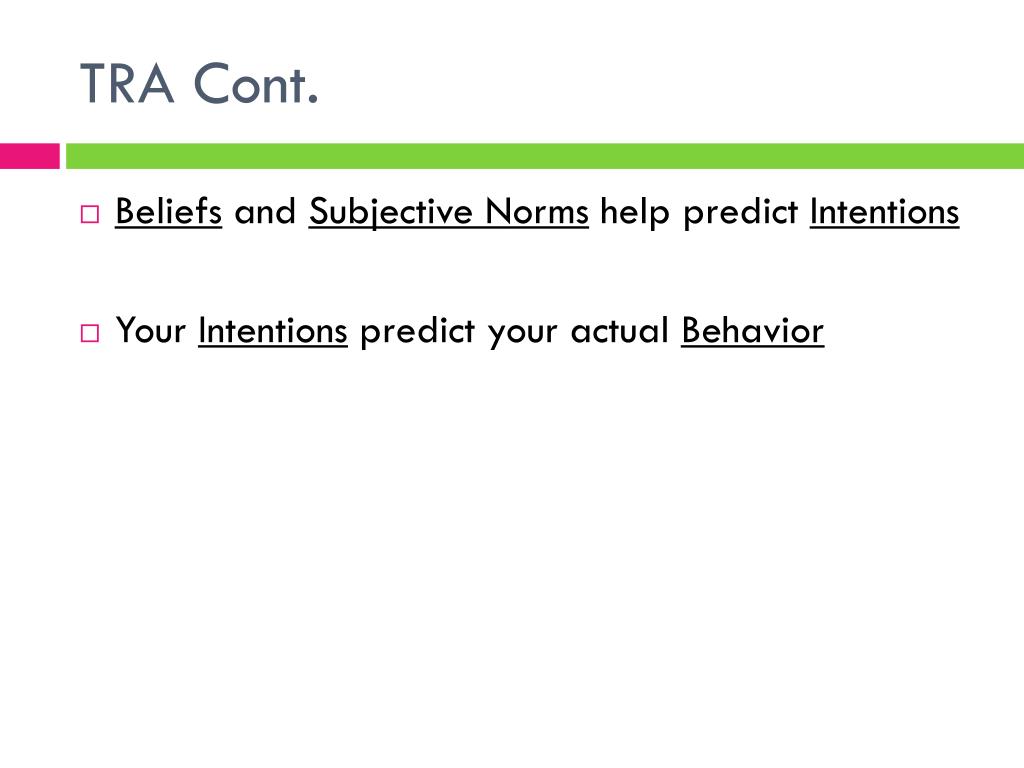Click the word "actual" before Behavior

coord(620,330)
